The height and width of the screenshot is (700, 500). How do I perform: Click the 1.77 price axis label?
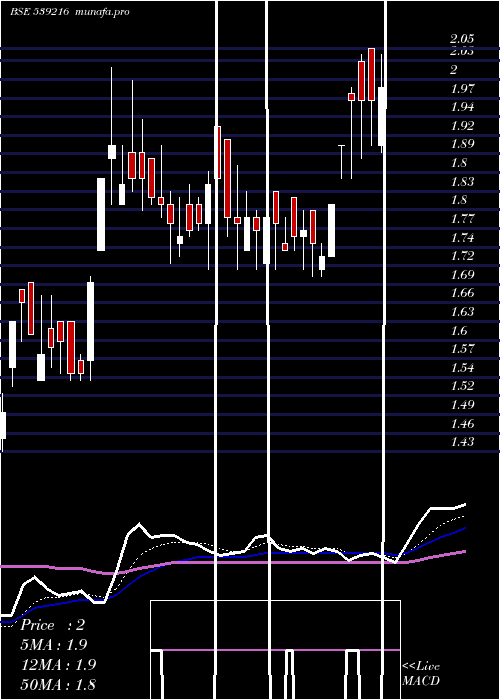coord(462,219)
